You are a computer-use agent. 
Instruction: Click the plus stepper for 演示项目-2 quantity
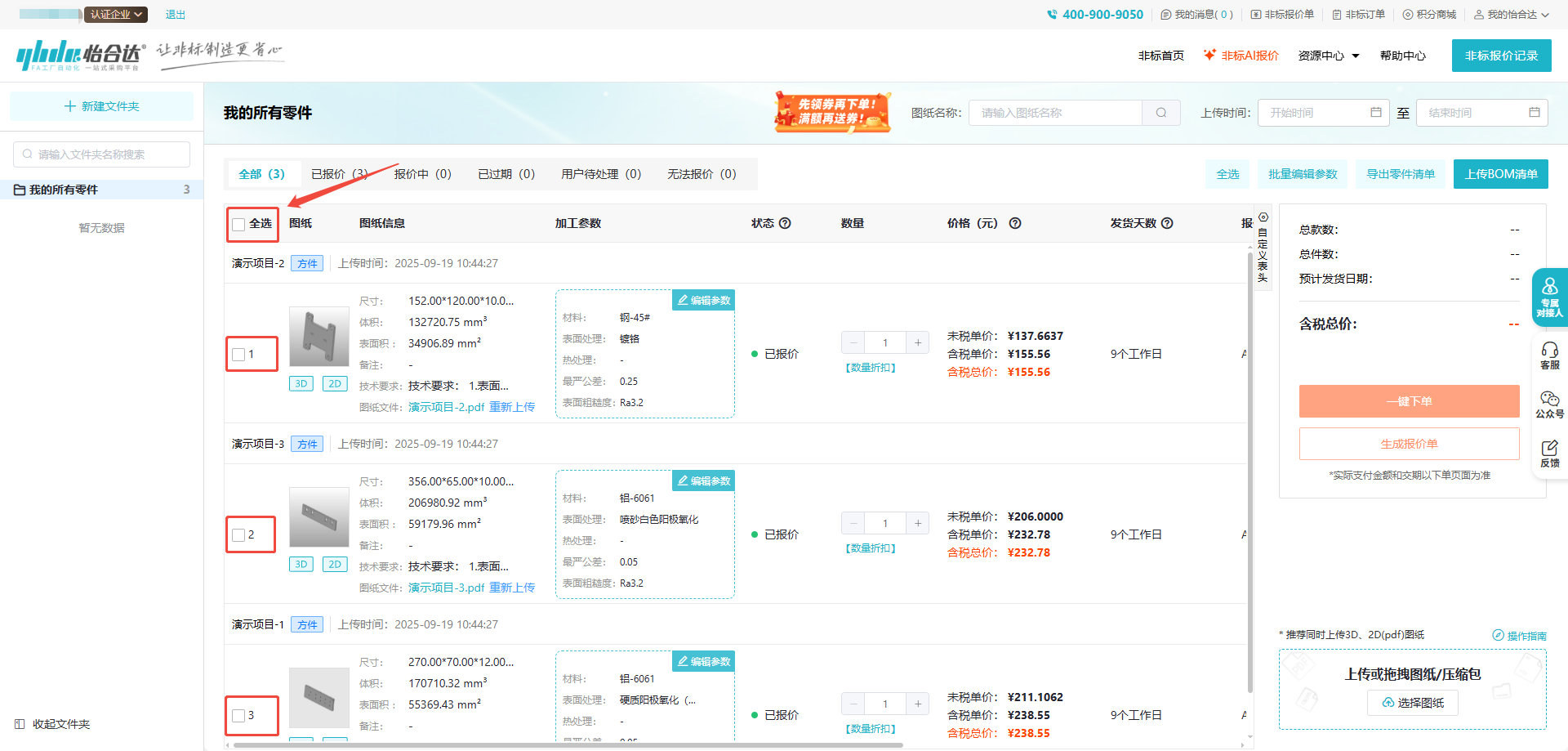[918, 343]
